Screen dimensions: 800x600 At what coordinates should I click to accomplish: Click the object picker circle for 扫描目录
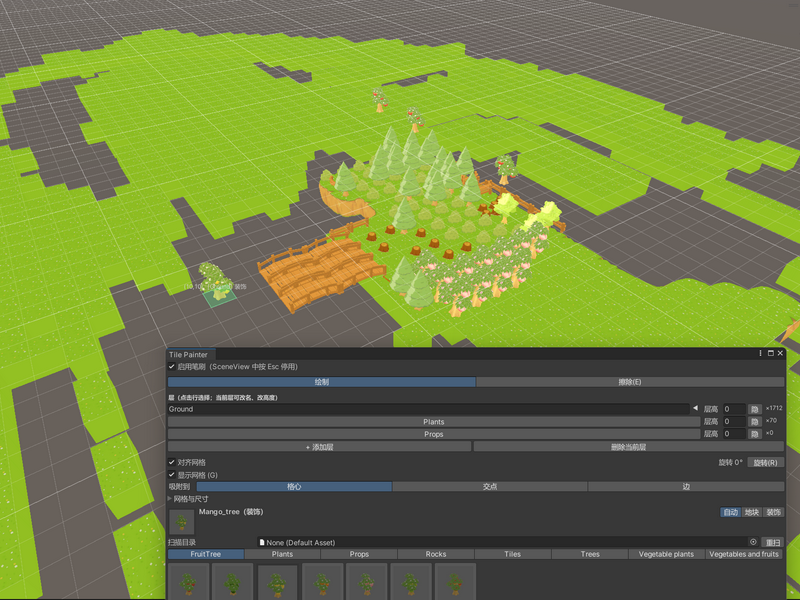pyautogui.click(x=753, y=542)
